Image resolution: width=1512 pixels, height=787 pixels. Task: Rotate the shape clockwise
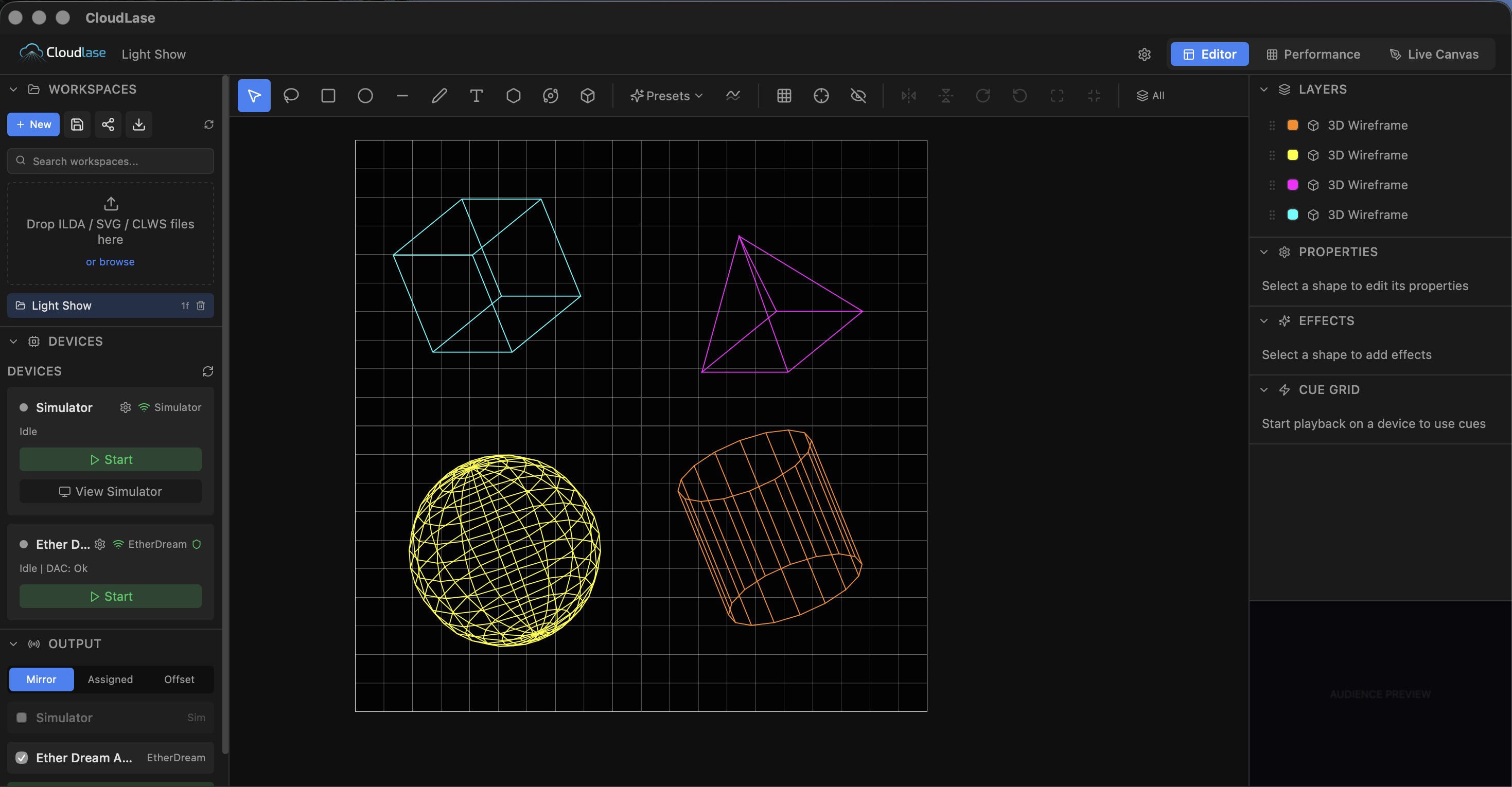(x=983, y=95)
